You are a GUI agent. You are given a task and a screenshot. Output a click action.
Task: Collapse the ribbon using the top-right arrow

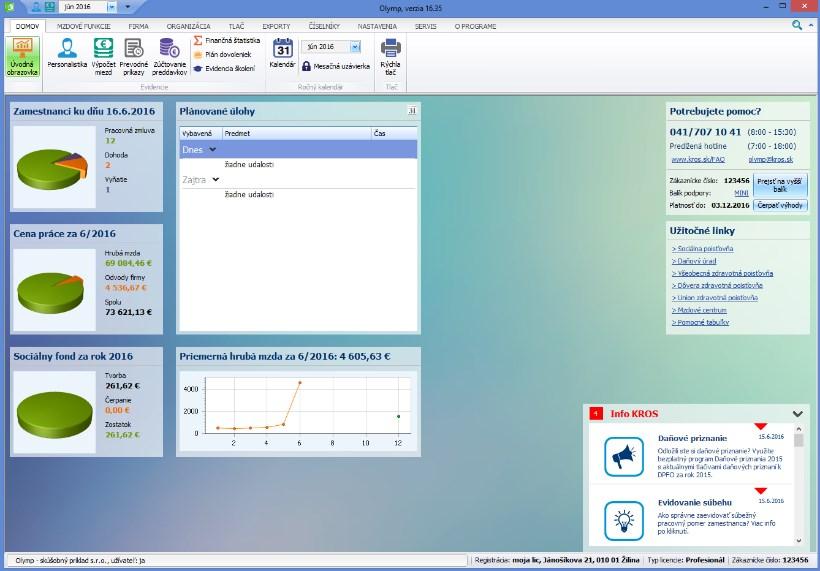click(813, 25)
